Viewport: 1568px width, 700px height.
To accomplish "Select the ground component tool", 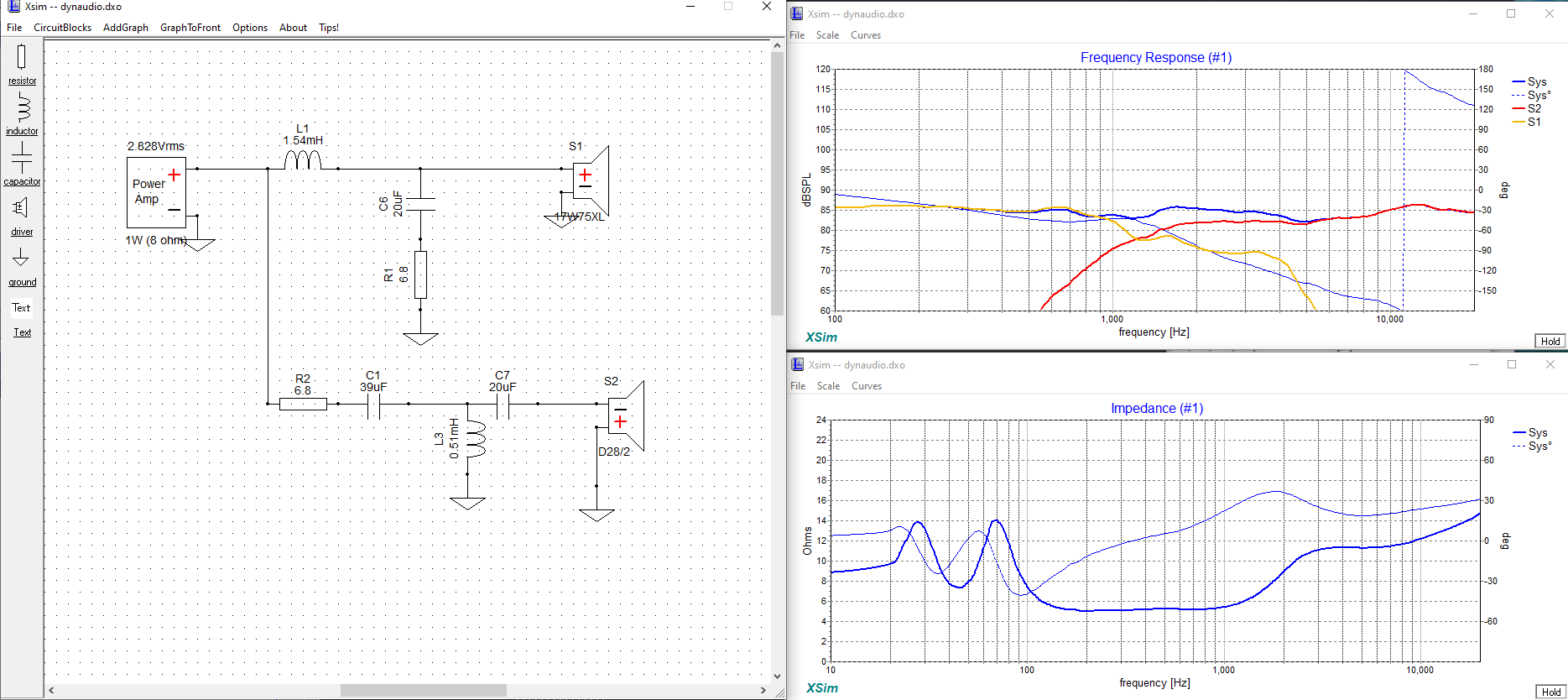I will 22,265.
